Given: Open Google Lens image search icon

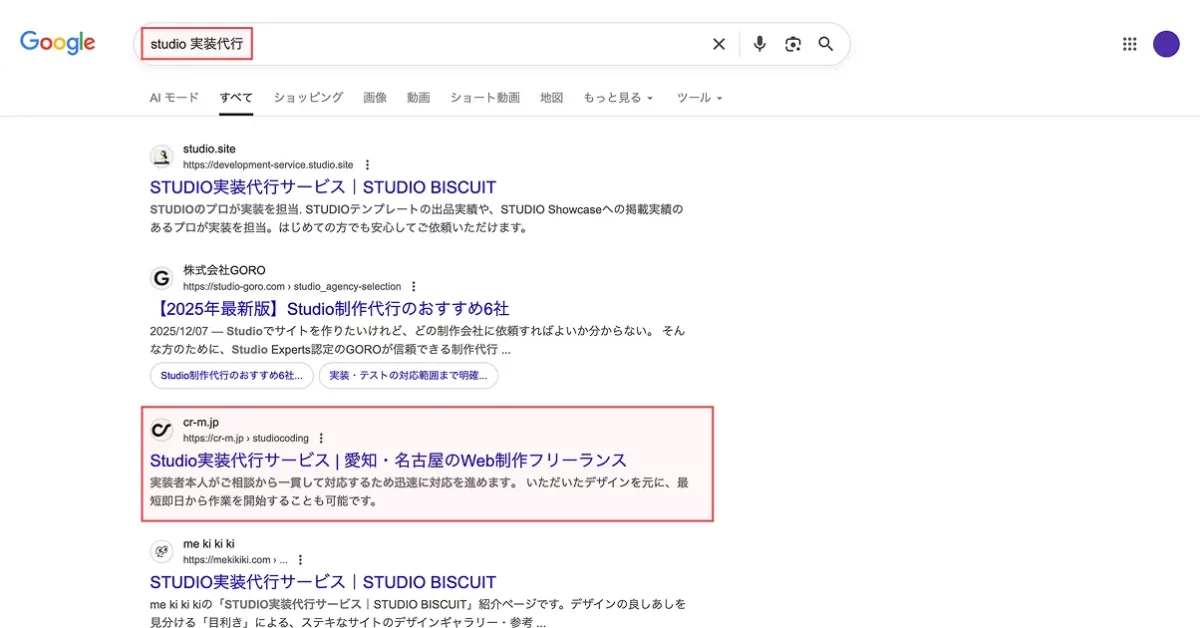Looking at the screenshot, I should (793, 44).
